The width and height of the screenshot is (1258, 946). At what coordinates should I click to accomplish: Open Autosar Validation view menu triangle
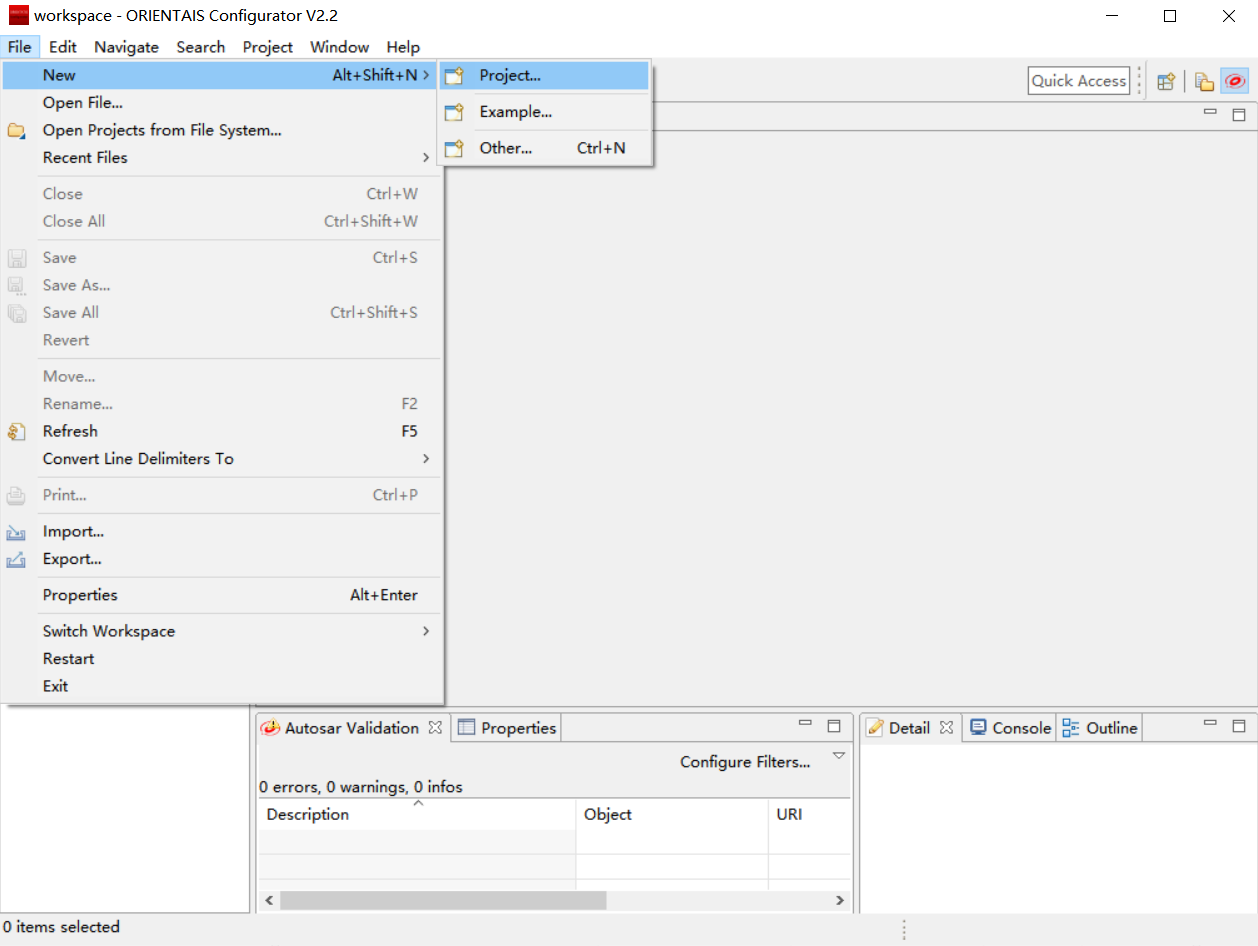point(839,756)
